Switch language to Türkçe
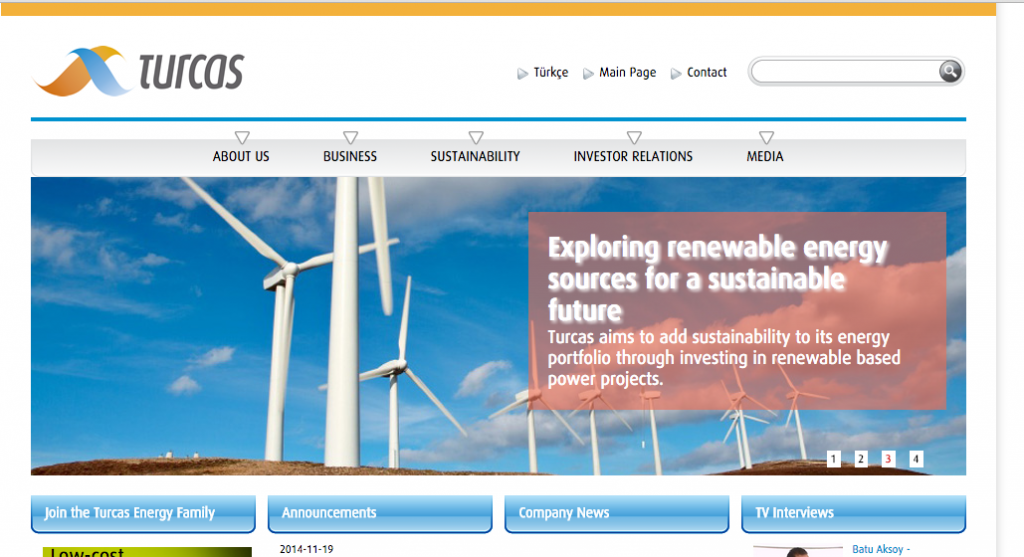Screen dimensions: 1024x557 [551, 72]
